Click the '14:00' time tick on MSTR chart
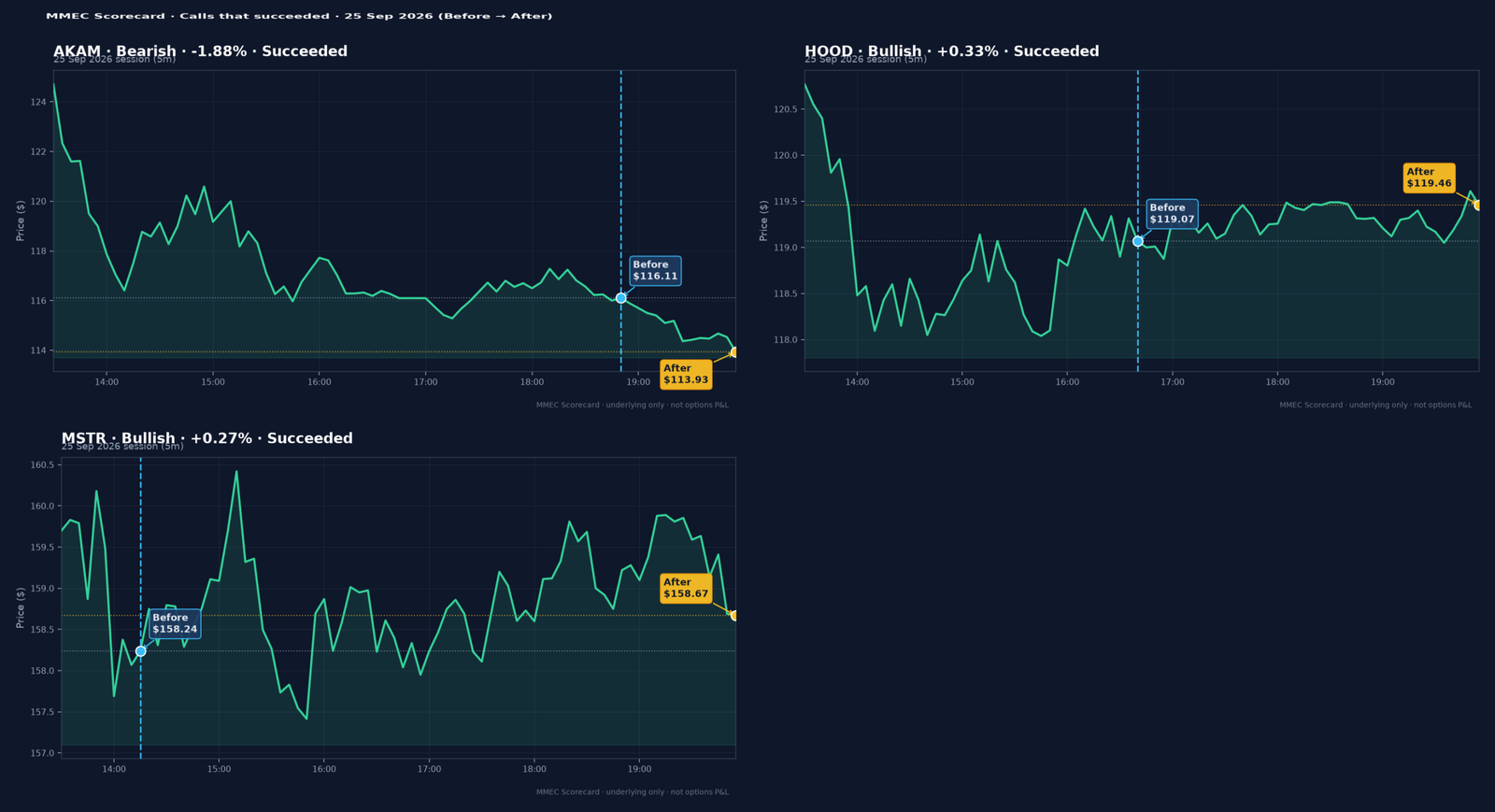Image resolution: width=1495 pixels, height=812 pixels. 114,769
